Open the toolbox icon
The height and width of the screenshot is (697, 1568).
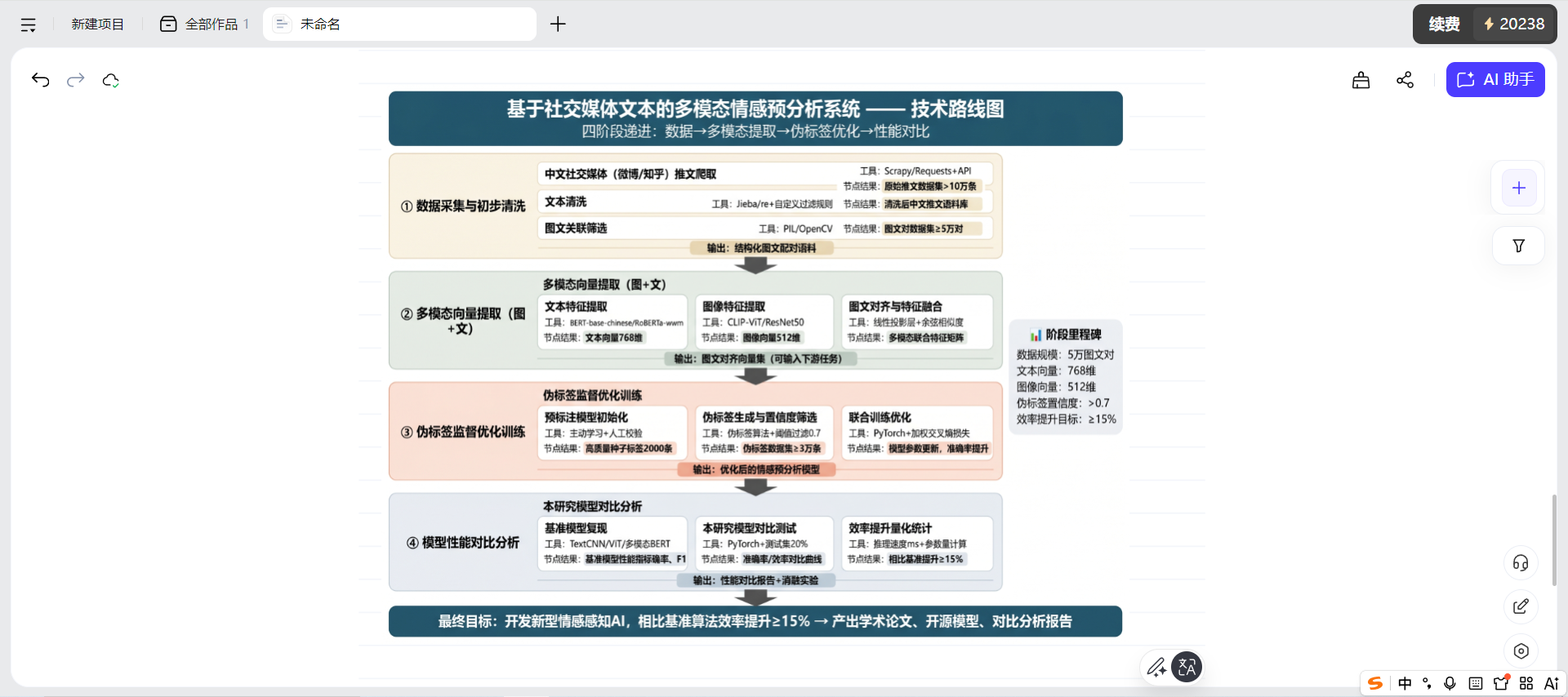coord(1361,80)
